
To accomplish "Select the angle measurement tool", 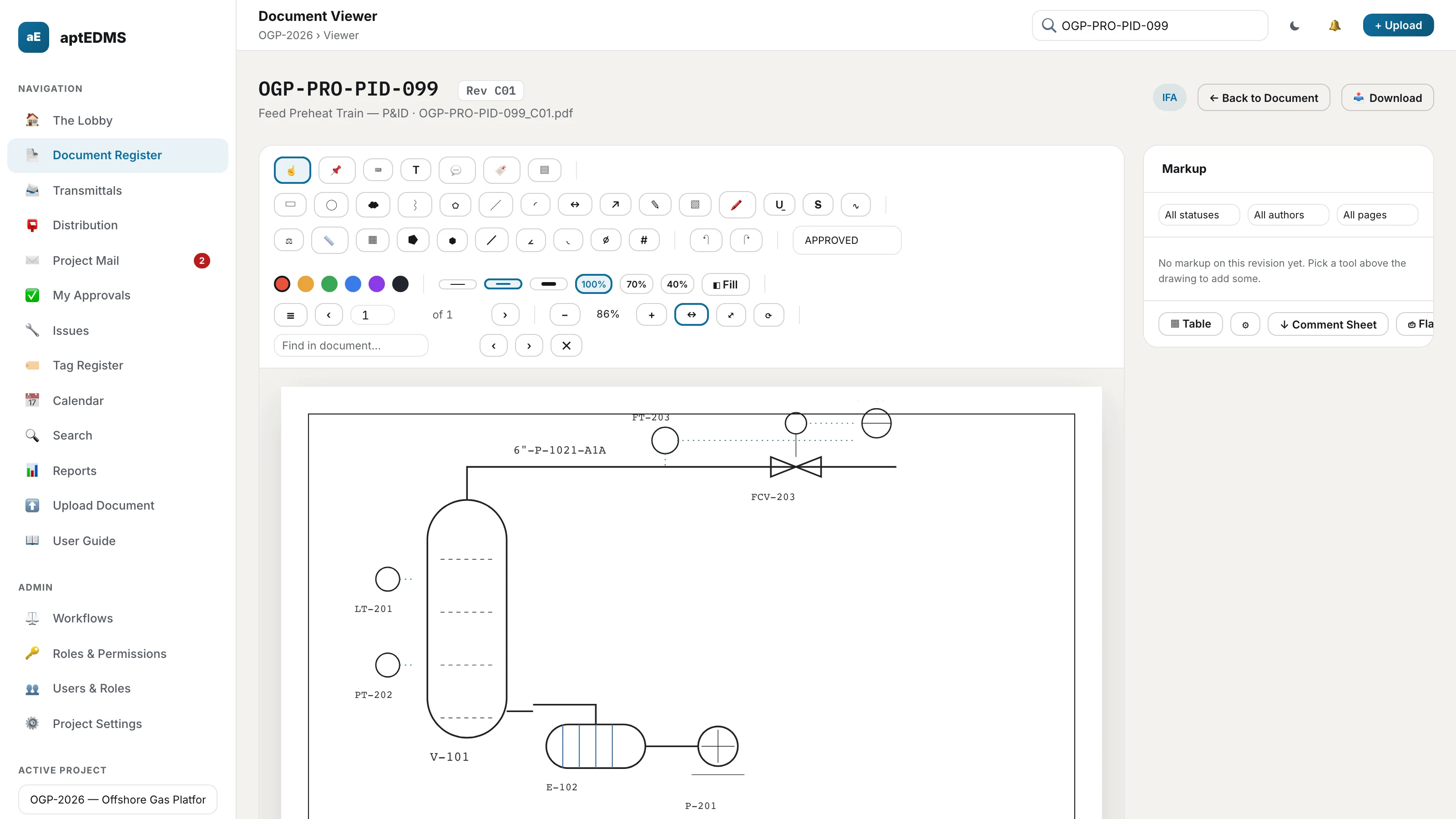I will coord(531,240).
